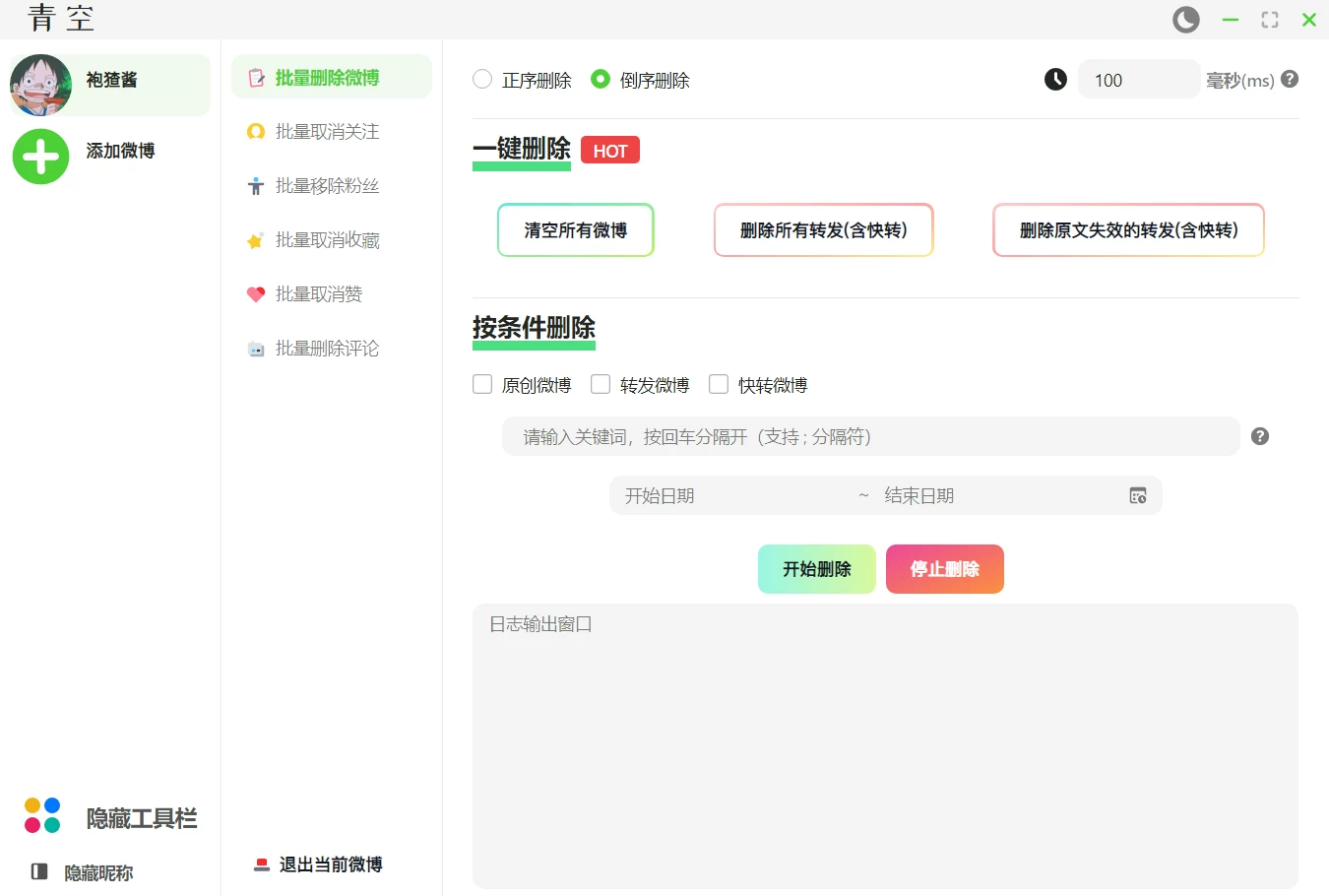Open 批量移除粉丝 menu item
The height and width of the screenshot is (896, 1329).
(332, 185)
